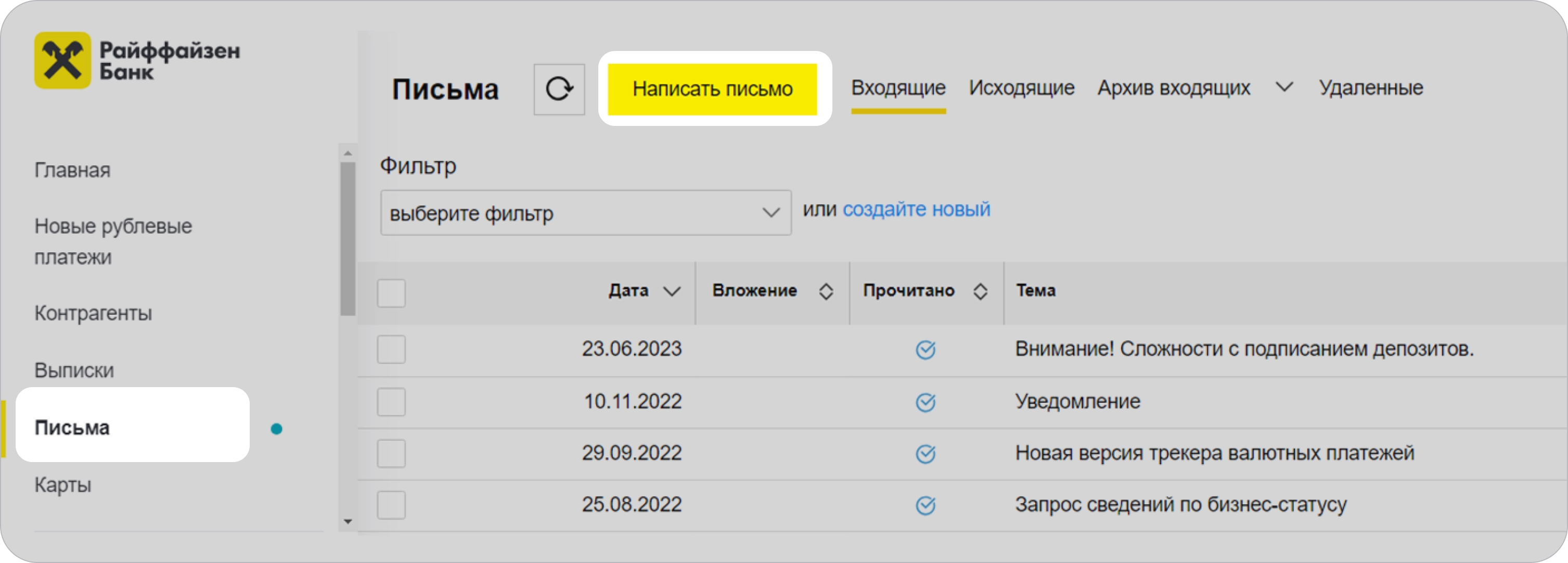Open Выписки in sidebar
1568x563 pixels.
coord(74,370)
